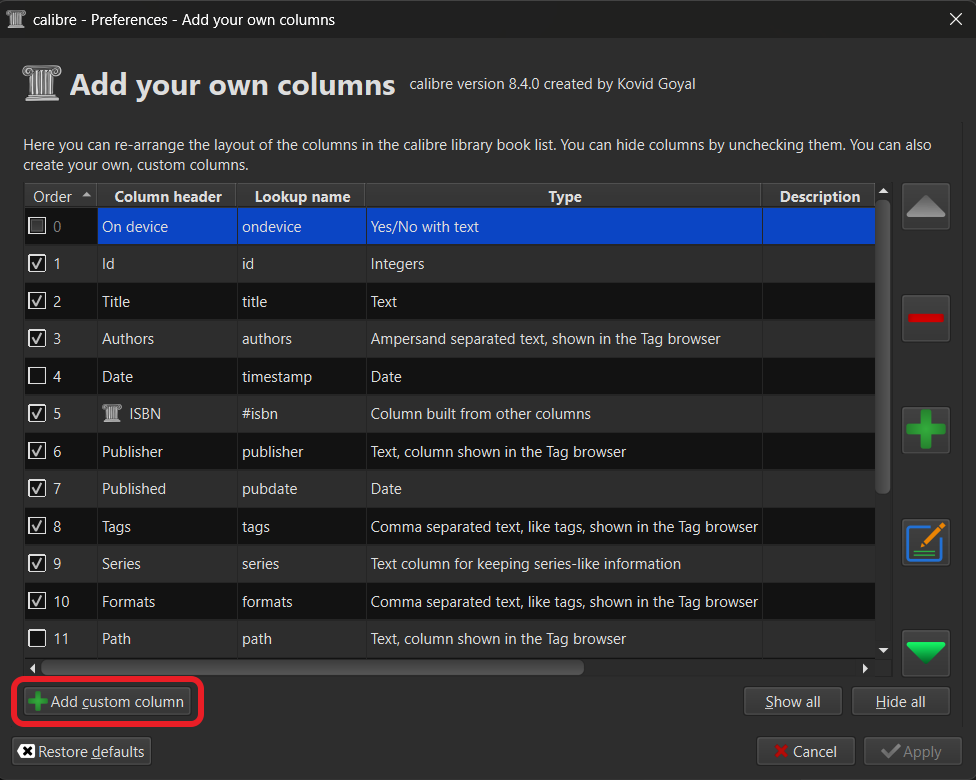Viewport: 976px width, 780px height.
Task: Select the Series column header cell
Action: [x=167, y=563]
